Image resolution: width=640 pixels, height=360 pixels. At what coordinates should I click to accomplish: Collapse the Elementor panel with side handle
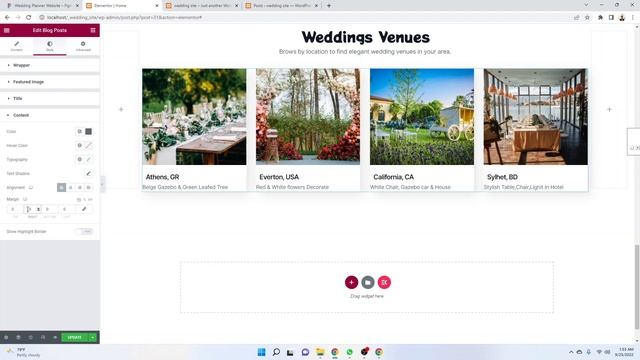click(x=102, y=184)
